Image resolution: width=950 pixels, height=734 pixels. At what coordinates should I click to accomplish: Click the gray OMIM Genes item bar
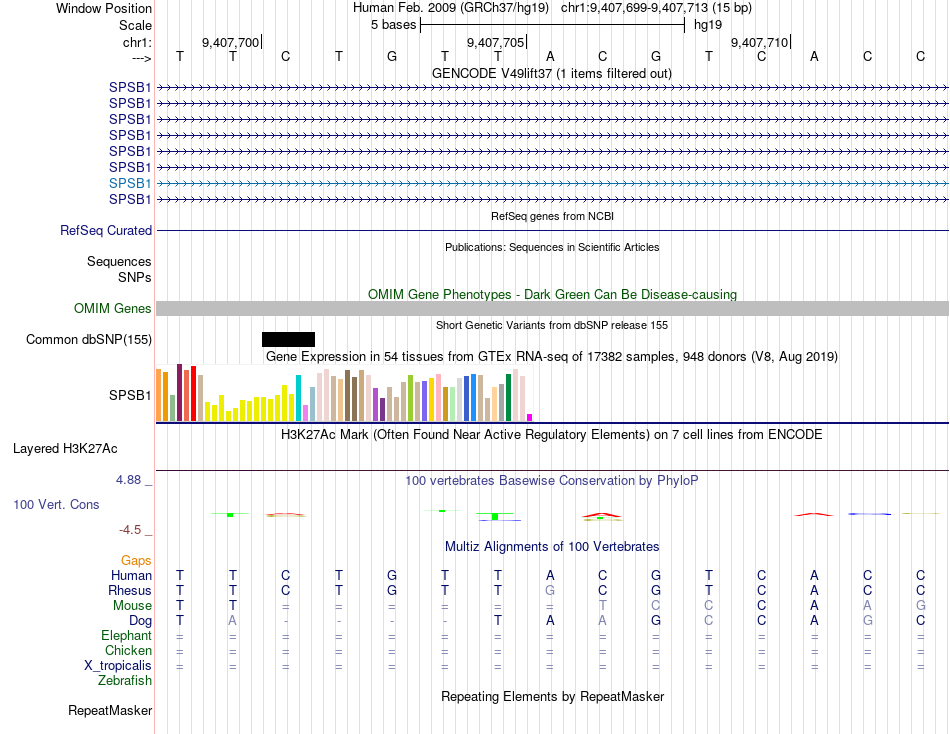pos(552,309)
